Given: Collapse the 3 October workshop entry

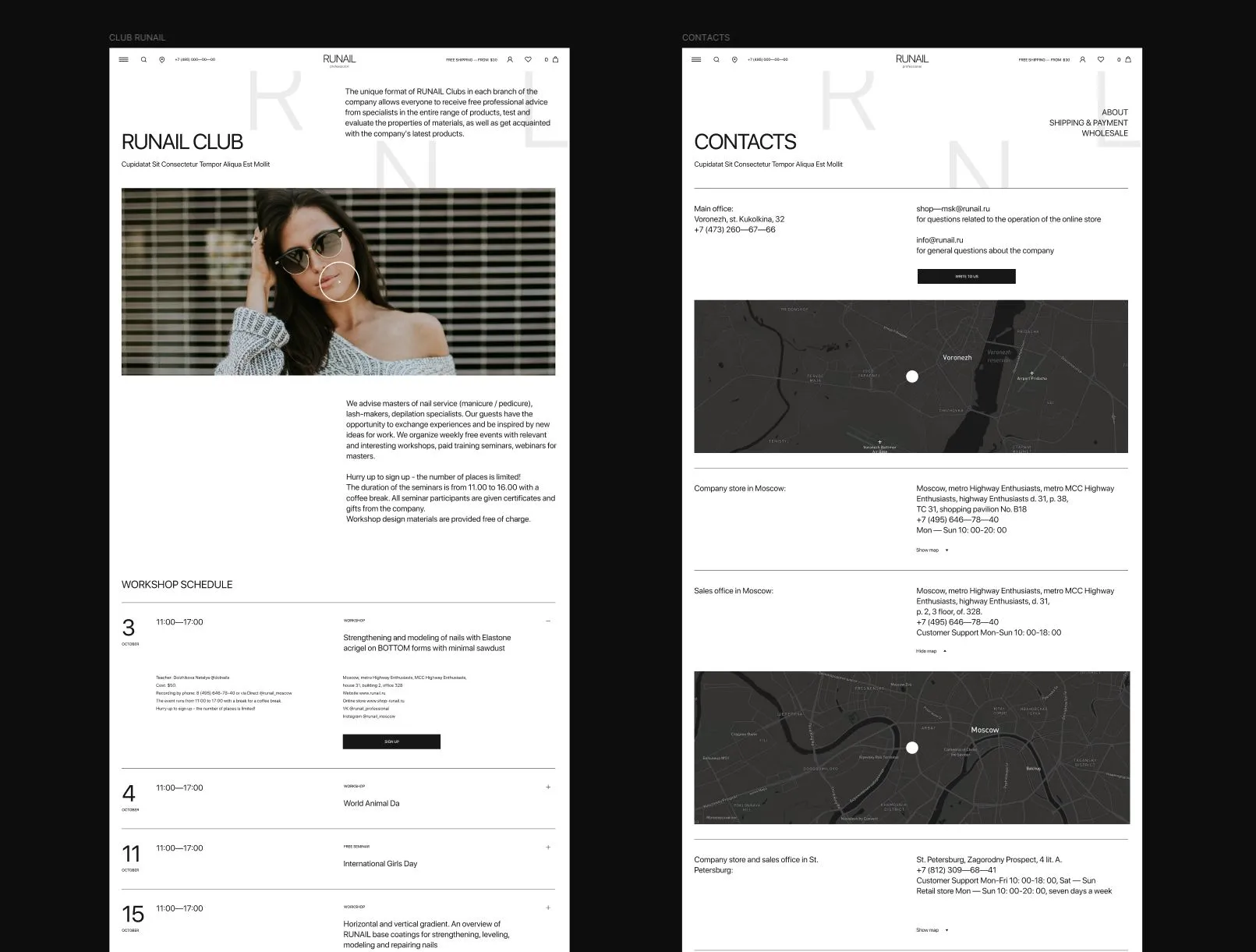Looking at the screenshot, I should tap(548, 621).
